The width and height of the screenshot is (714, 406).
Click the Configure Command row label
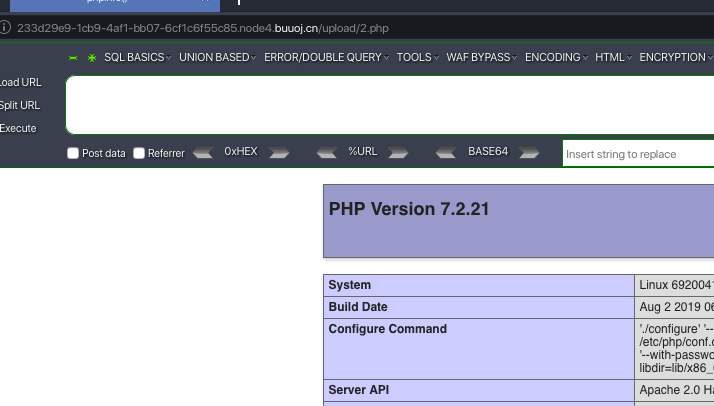pyautogui.click(x=388, y=329)
